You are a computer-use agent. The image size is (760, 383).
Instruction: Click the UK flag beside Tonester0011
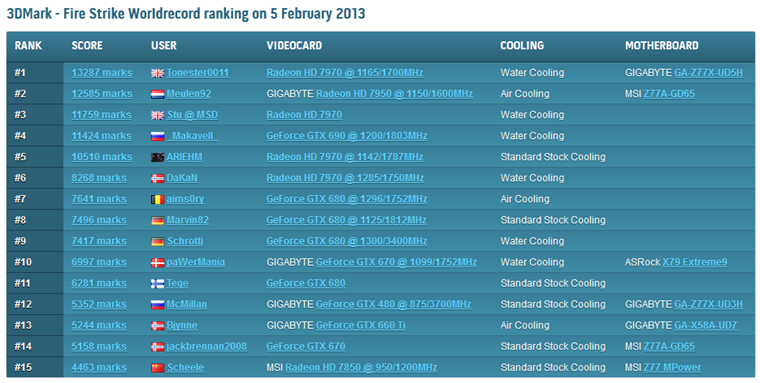[158, 73]
